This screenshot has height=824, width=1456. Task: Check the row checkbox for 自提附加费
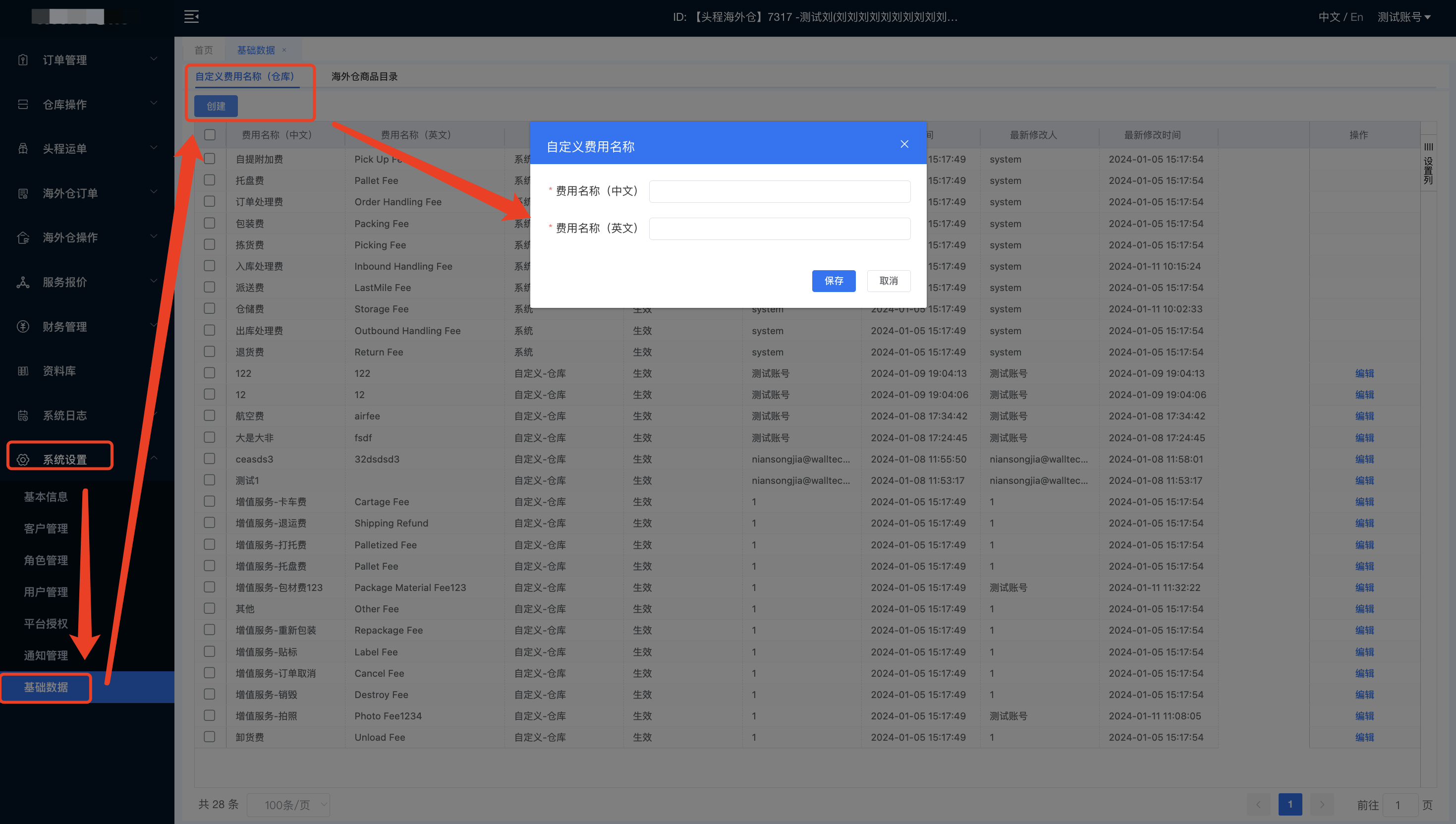210,159
